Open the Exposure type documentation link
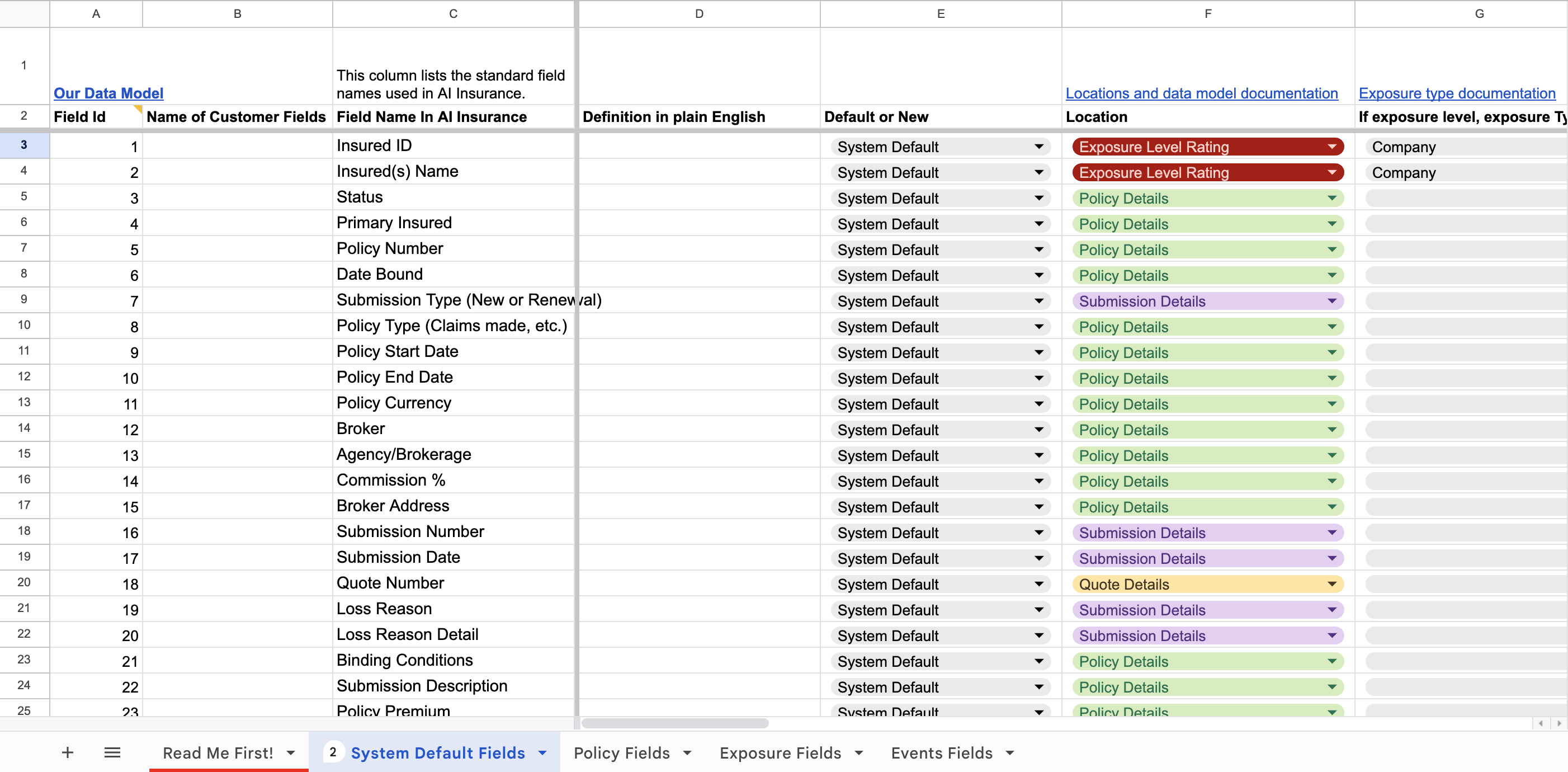 [1458, 93]
